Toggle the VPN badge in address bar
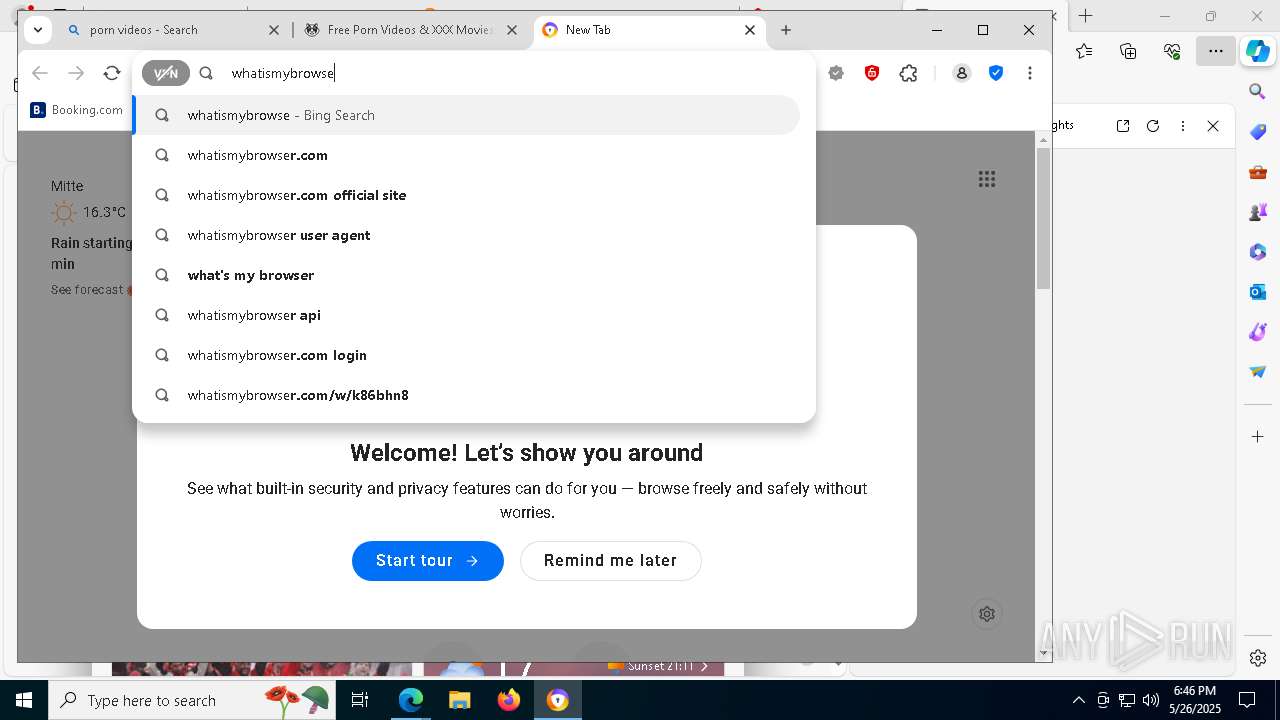This screenshot has height=720, width=1280. 166,73
